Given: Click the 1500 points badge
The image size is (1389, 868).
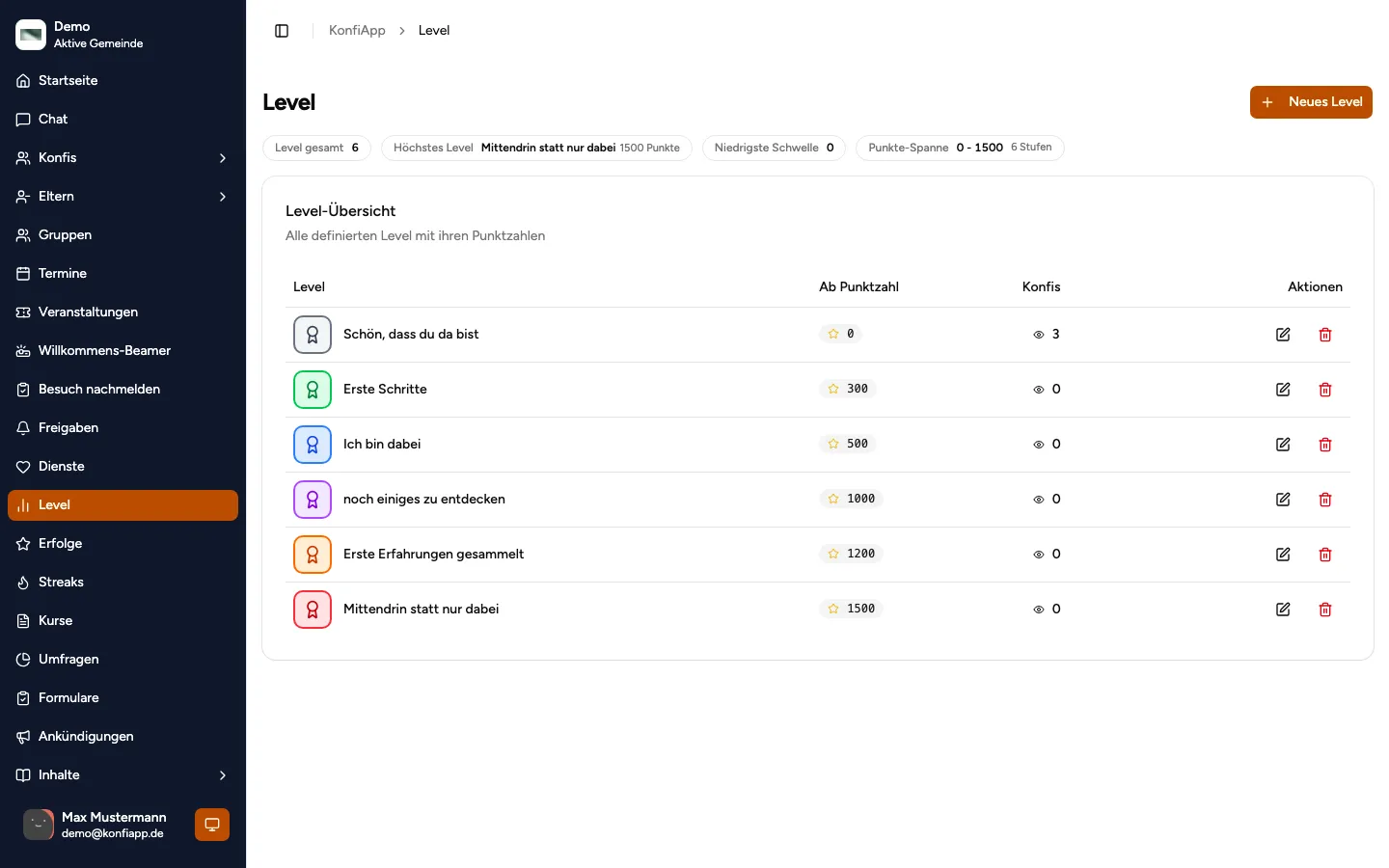Looking at the screenshot, I should 852,610.
